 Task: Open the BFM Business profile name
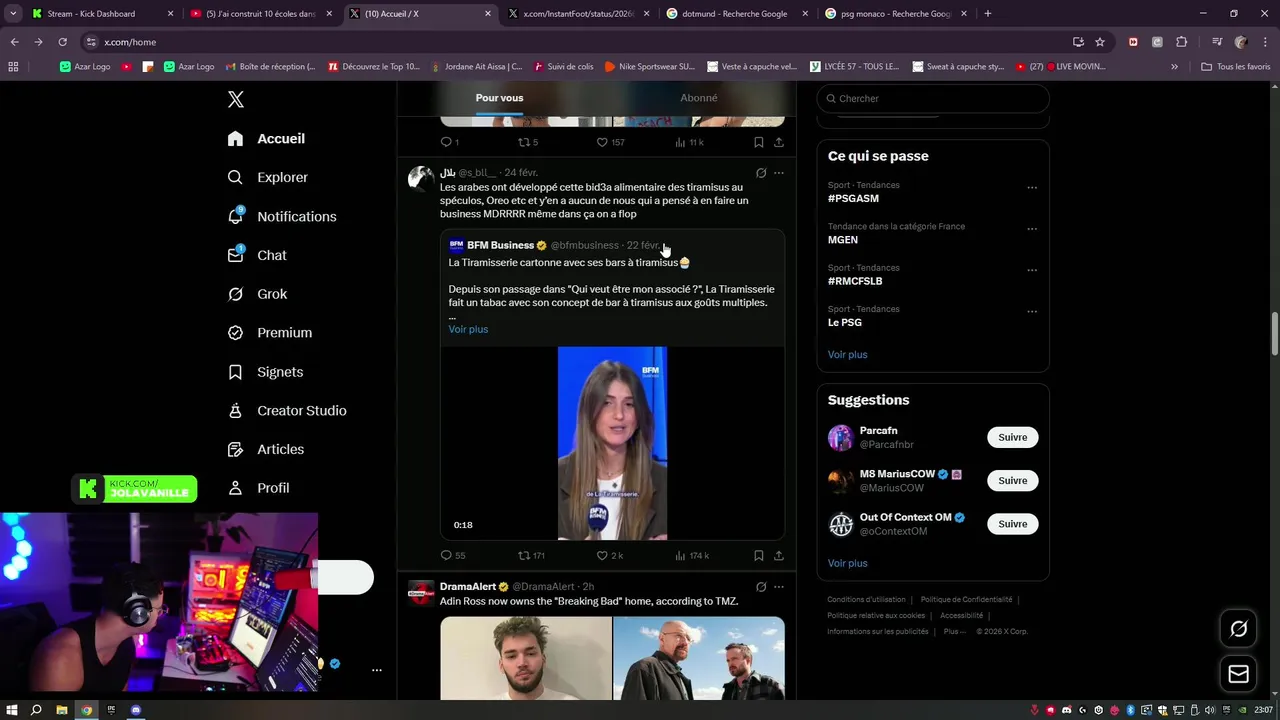point(500,245)
